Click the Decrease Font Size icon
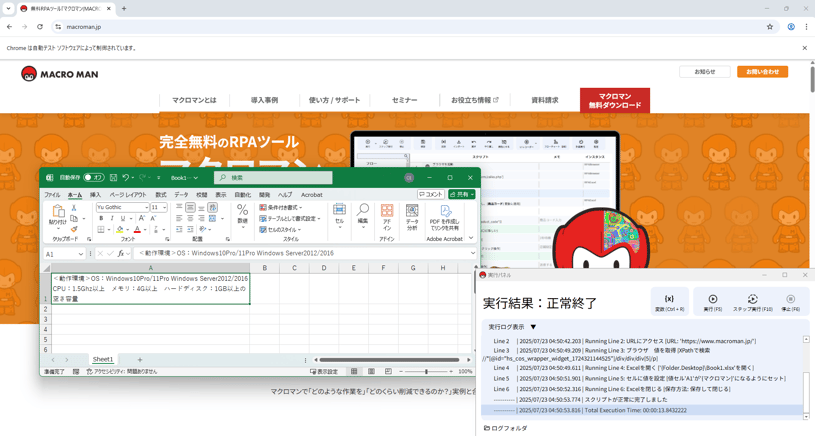This screenshot has height=436, width=815. pyautogui.click(x=154, y=218)
